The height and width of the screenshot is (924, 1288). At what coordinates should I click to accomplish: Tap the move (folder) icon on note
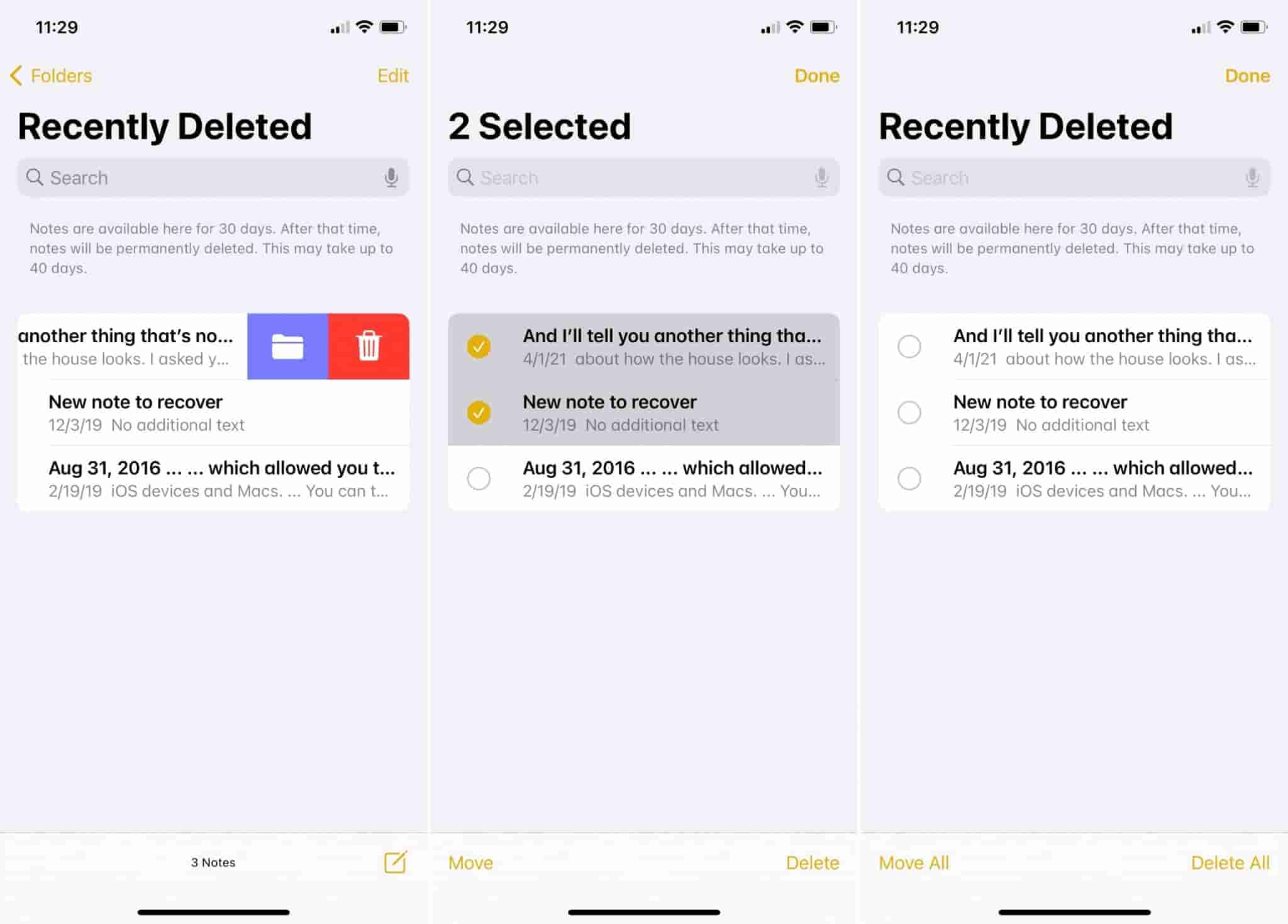287,345
